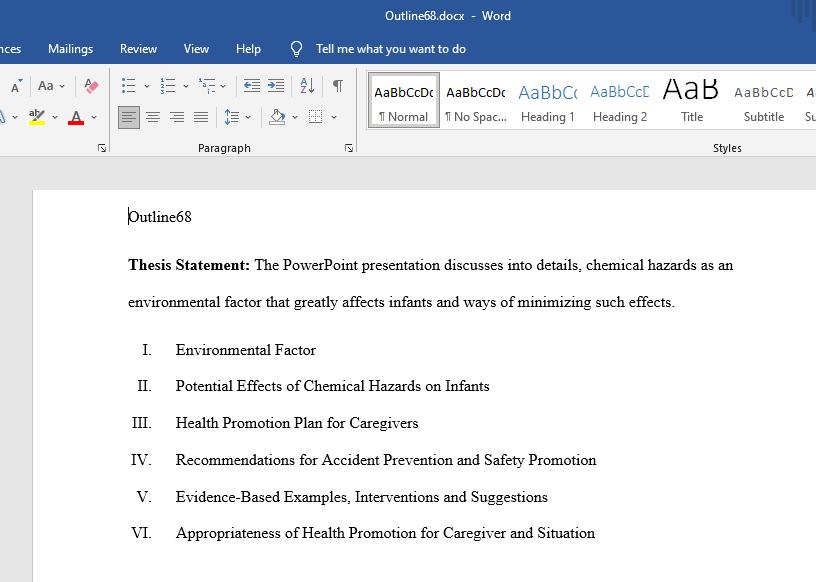
Task: Apply the Heading 1 style
Action: pos(547,100)
